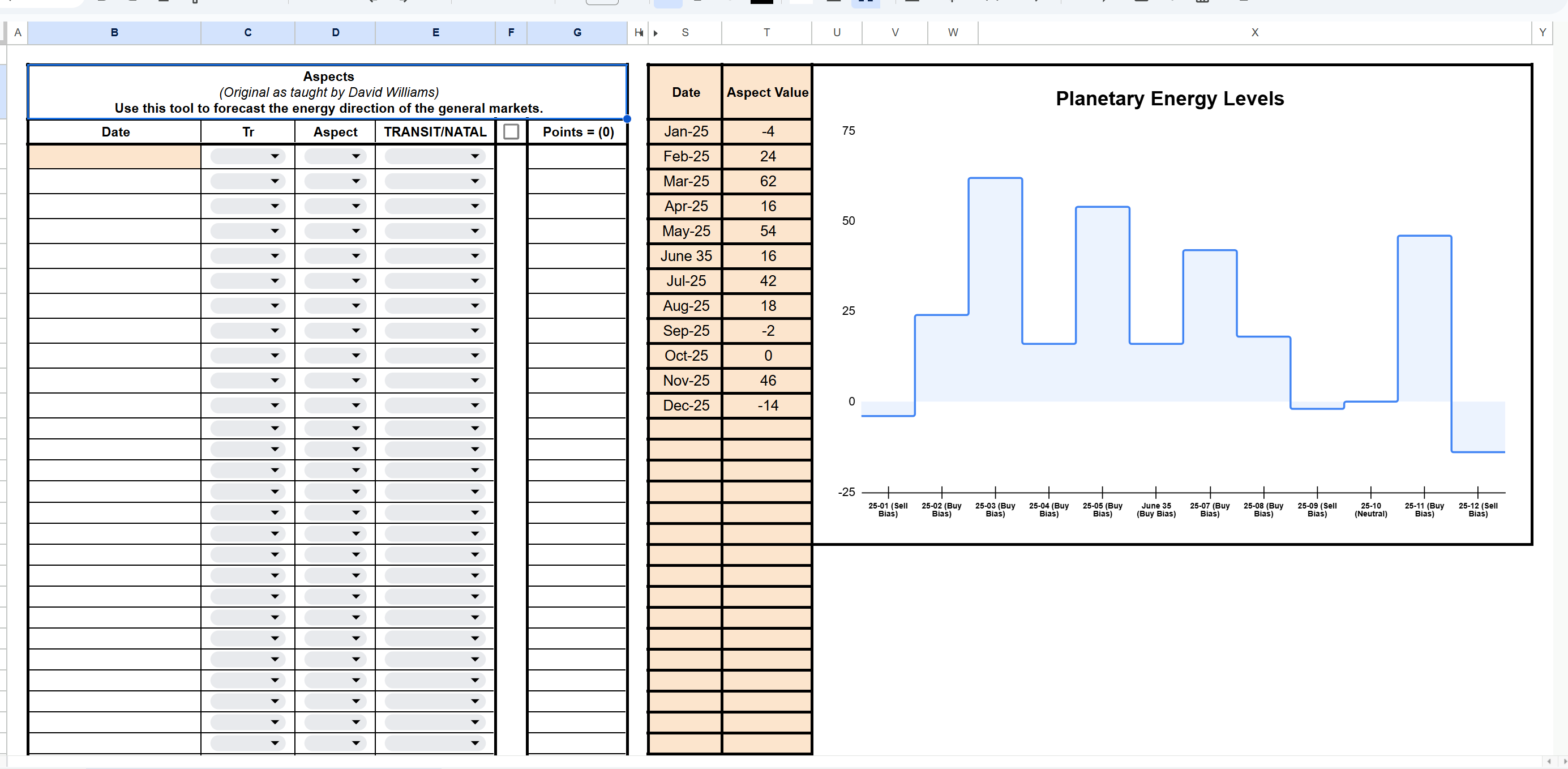Select the Aspects title merged cell
The height and width of the screenshot is (769, 1568).
pyautogui.click(x=328, y=92)
